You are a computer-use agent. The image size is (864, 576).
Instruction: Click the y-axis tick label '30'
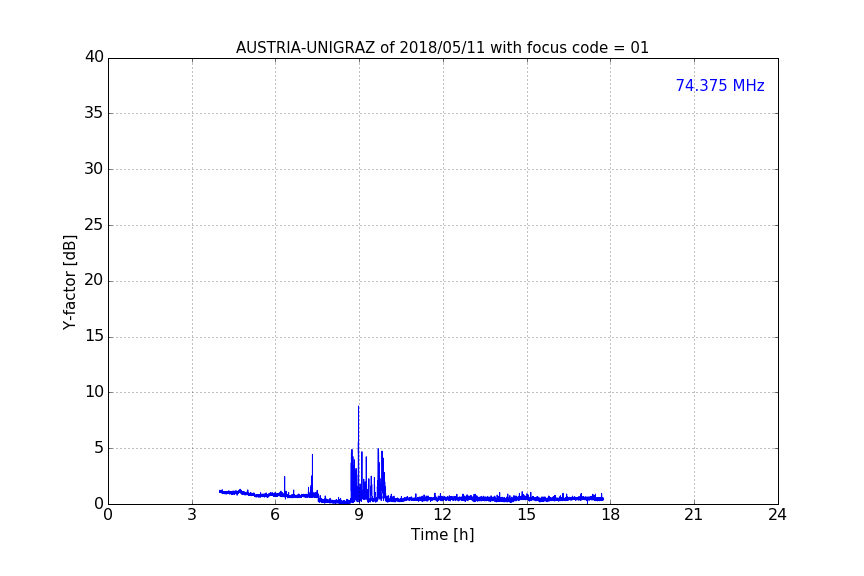pos(94,169)
